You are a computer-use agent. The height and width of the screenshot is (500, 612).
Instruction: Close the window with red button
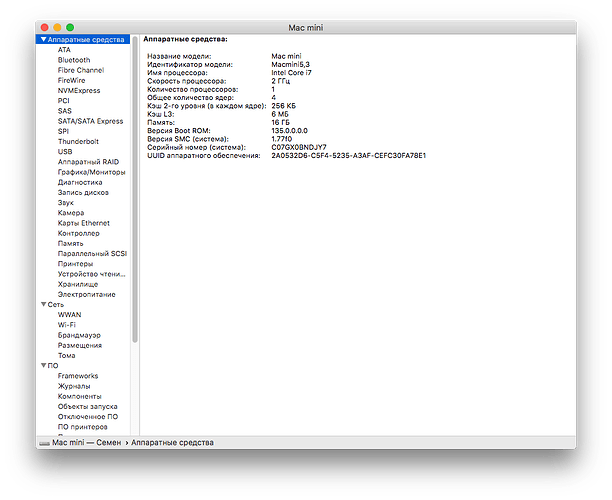[x=44, y=27]
